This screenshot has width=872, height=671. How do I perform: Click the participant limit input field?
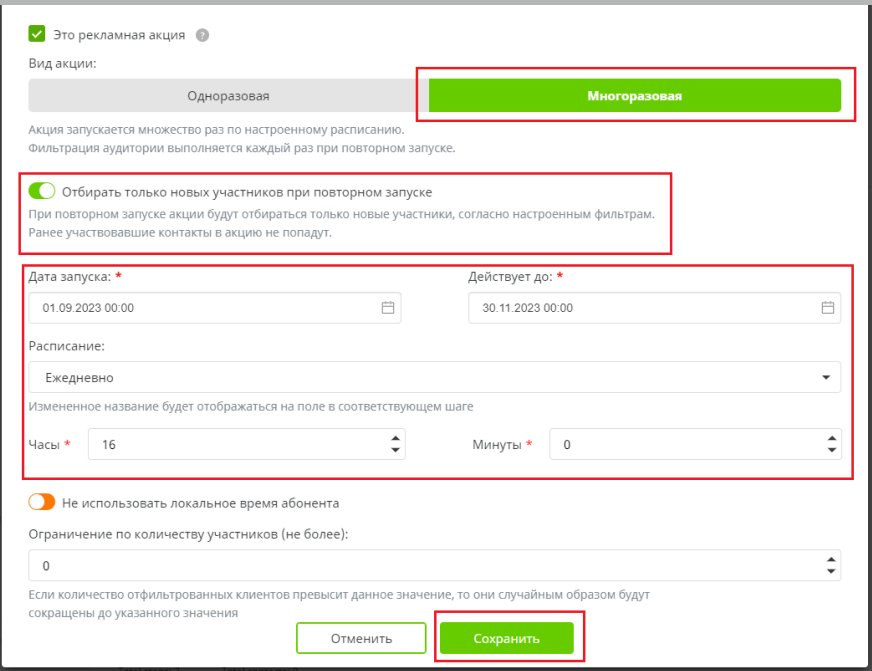pos(420,565)
